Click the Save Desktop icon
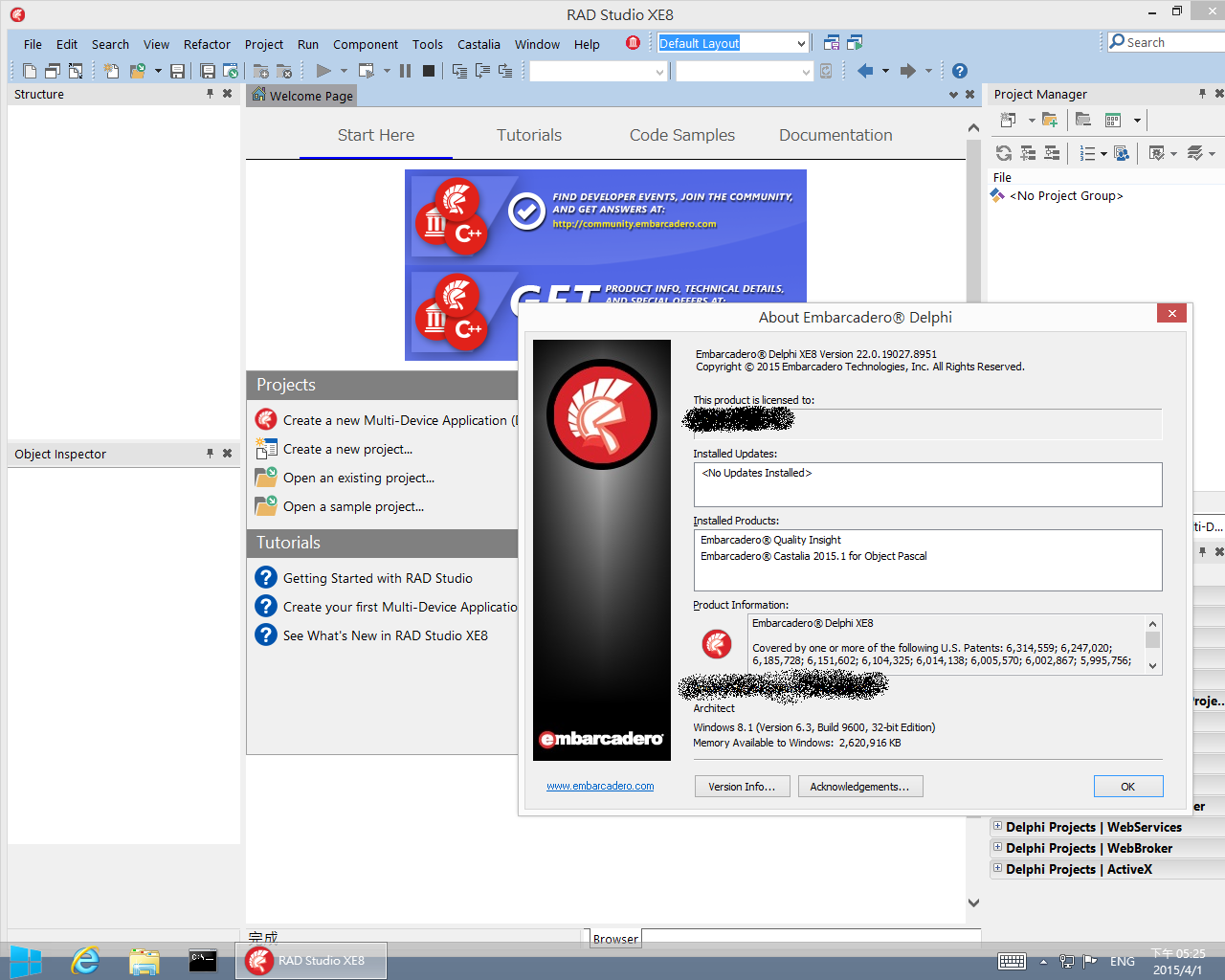Screen dimensions: 1225x980 [832, 43]
